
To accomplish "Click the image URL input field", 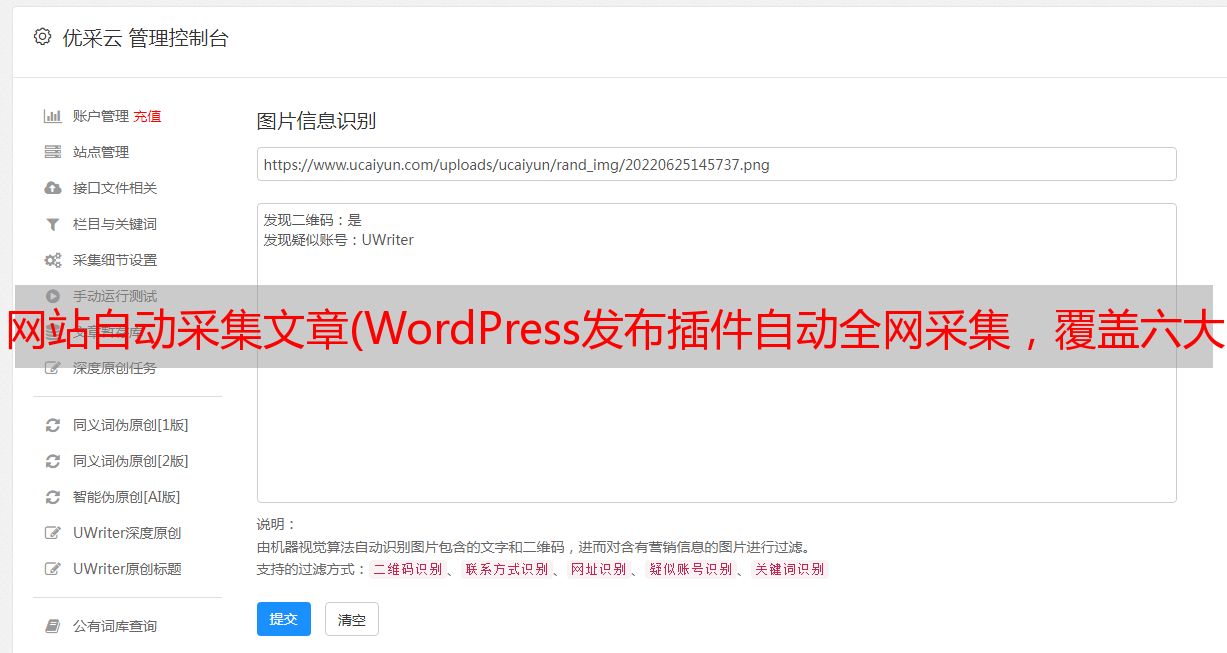I will pyautogui.click(x=716, y=164).
